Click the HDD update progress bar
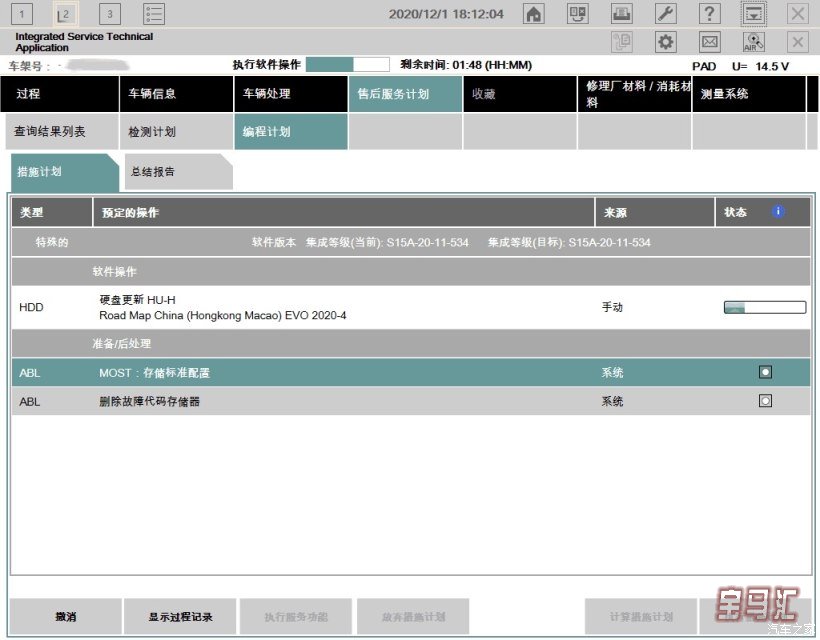This screenshot has width=820, height=640. click(x=764, y=307)
